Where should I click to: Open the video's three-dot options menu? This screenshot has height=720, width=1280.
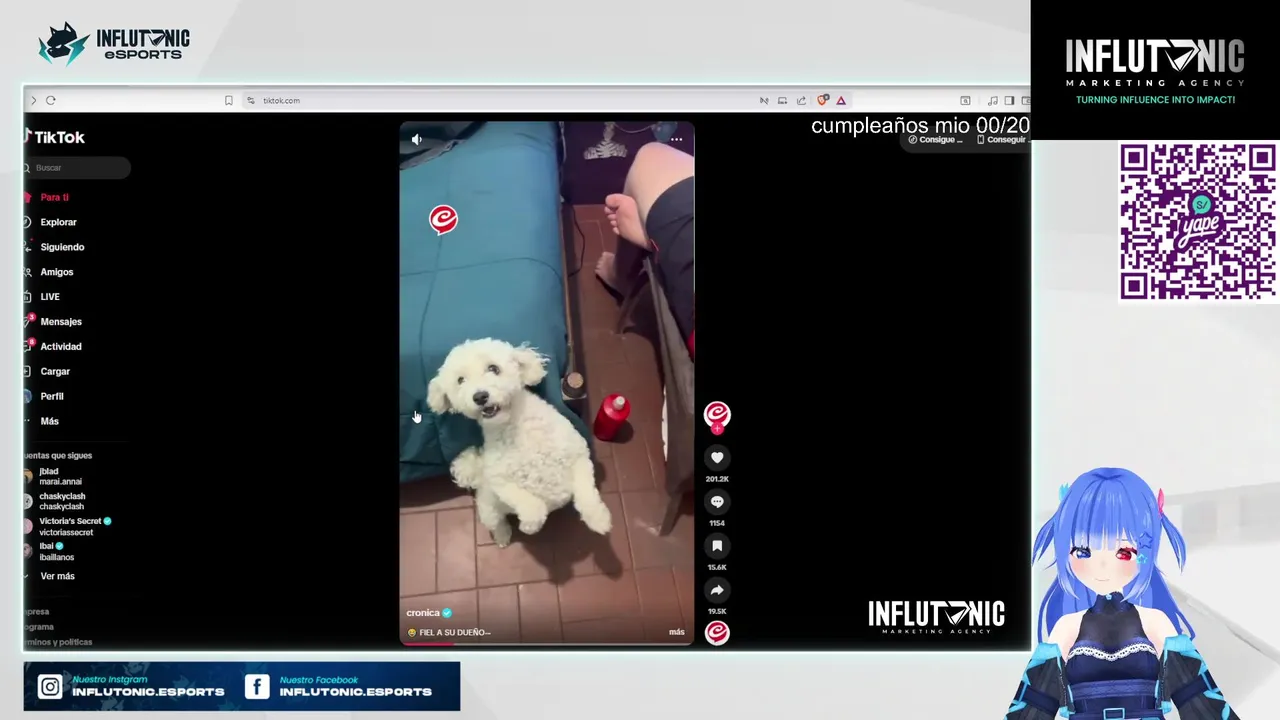676,139
